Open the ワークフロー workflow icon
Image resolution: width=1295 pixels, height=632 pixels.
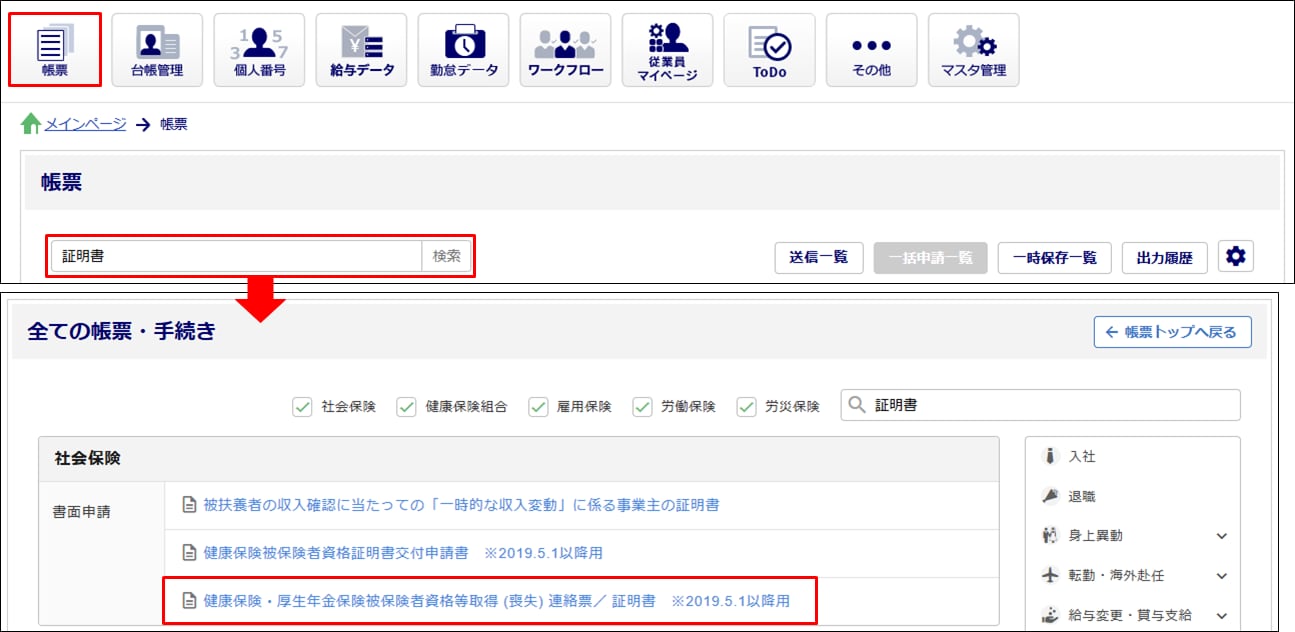coord(565,49)
